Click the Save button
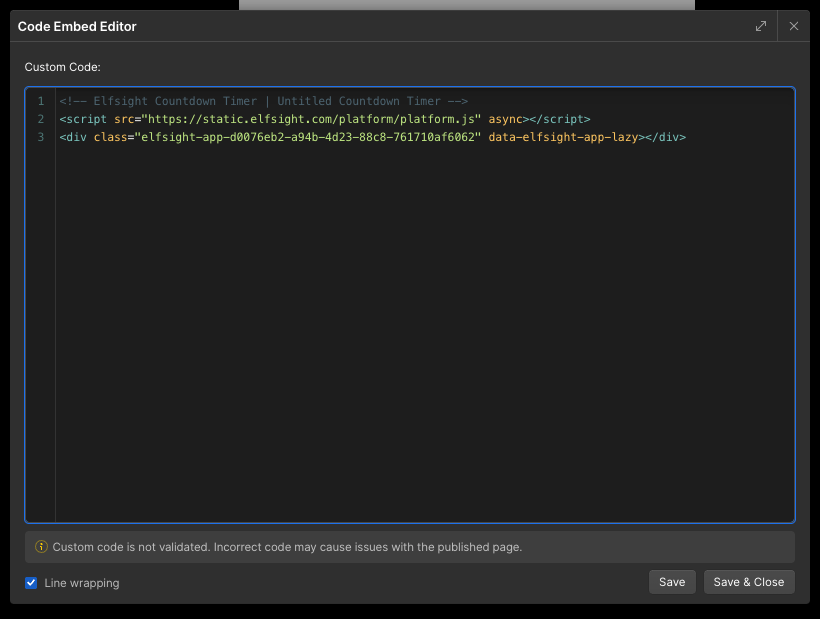The image size is (820, 619). pos(672,582)
